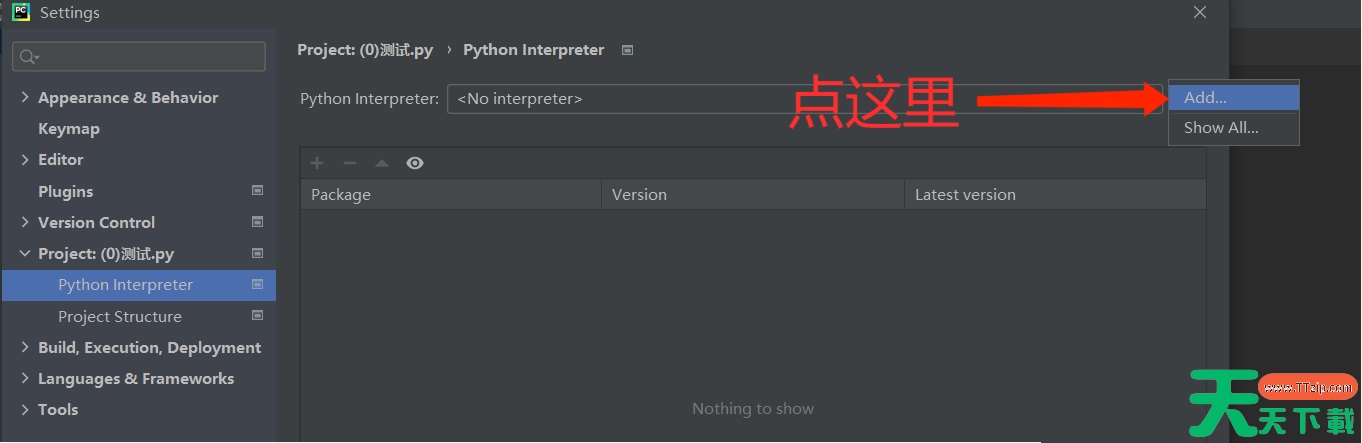Viewport: 1362px width, 443px height.
Task: Click the uninstall package minus icon
Action: coord(349,163)
